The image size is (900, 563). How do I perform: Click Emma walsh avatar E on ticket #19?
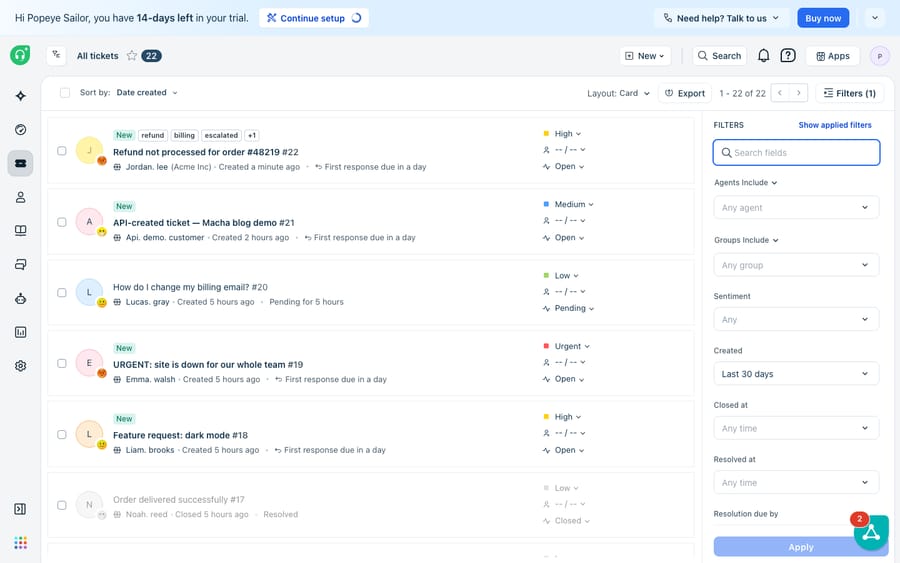coord(90,363)
